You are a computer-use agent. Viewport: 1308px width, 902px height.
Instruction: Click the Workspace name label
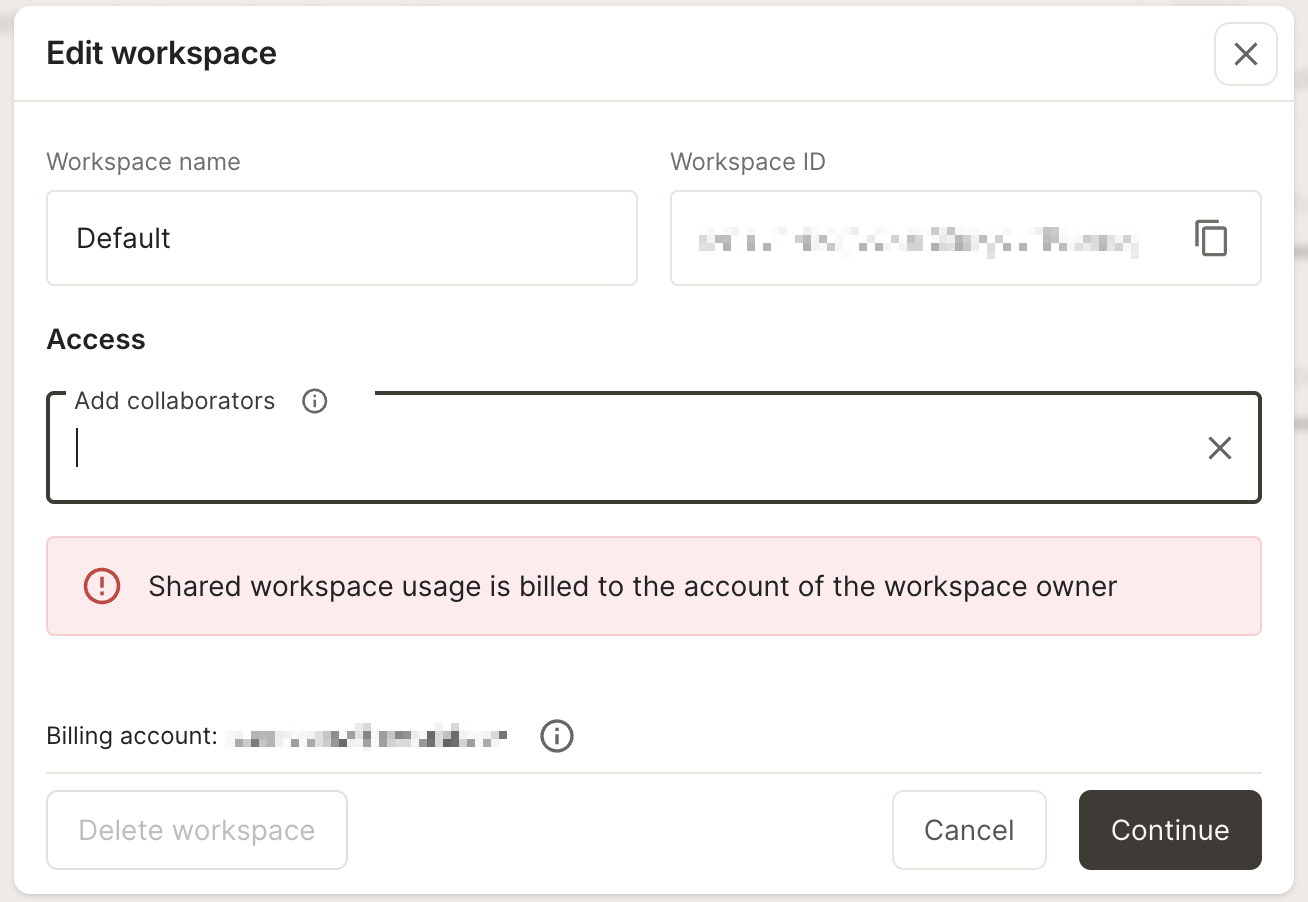143,161
